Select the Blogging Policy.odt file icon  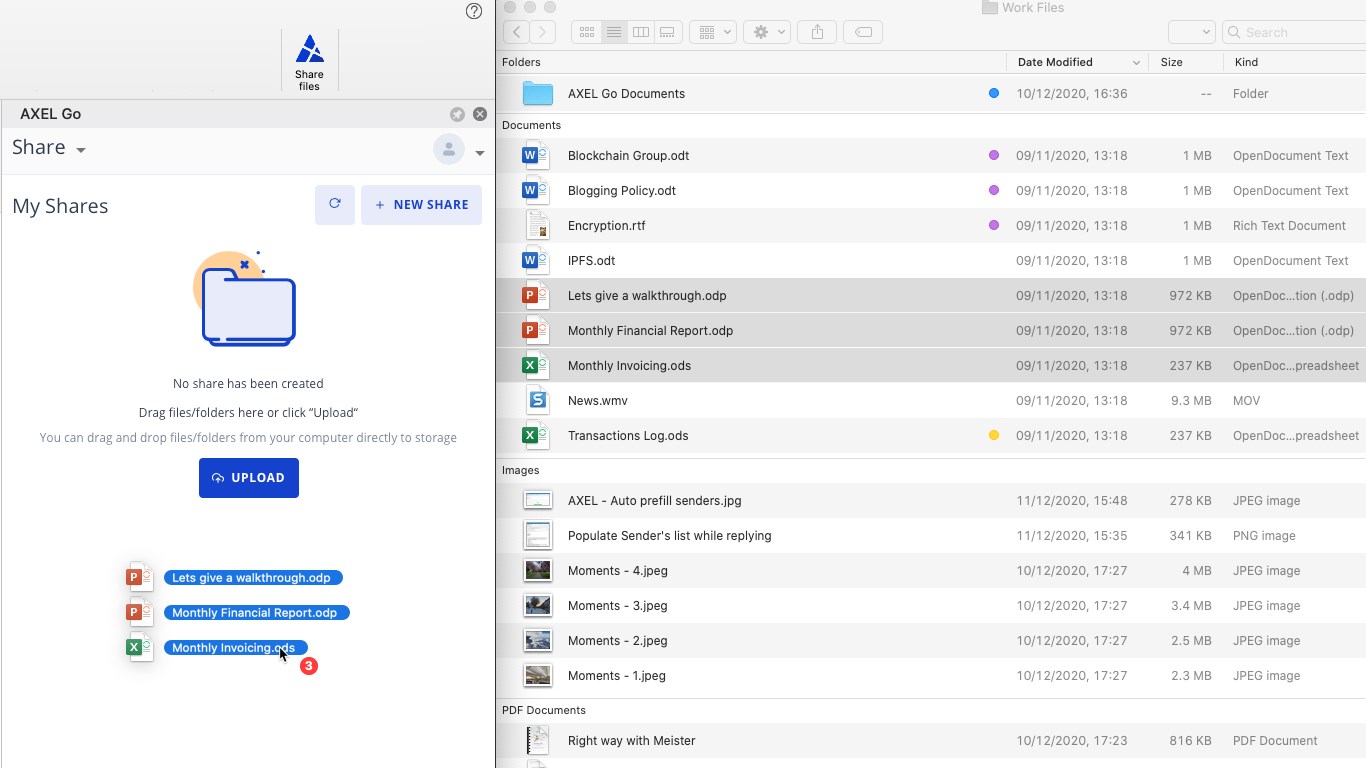tap(537, 190)
